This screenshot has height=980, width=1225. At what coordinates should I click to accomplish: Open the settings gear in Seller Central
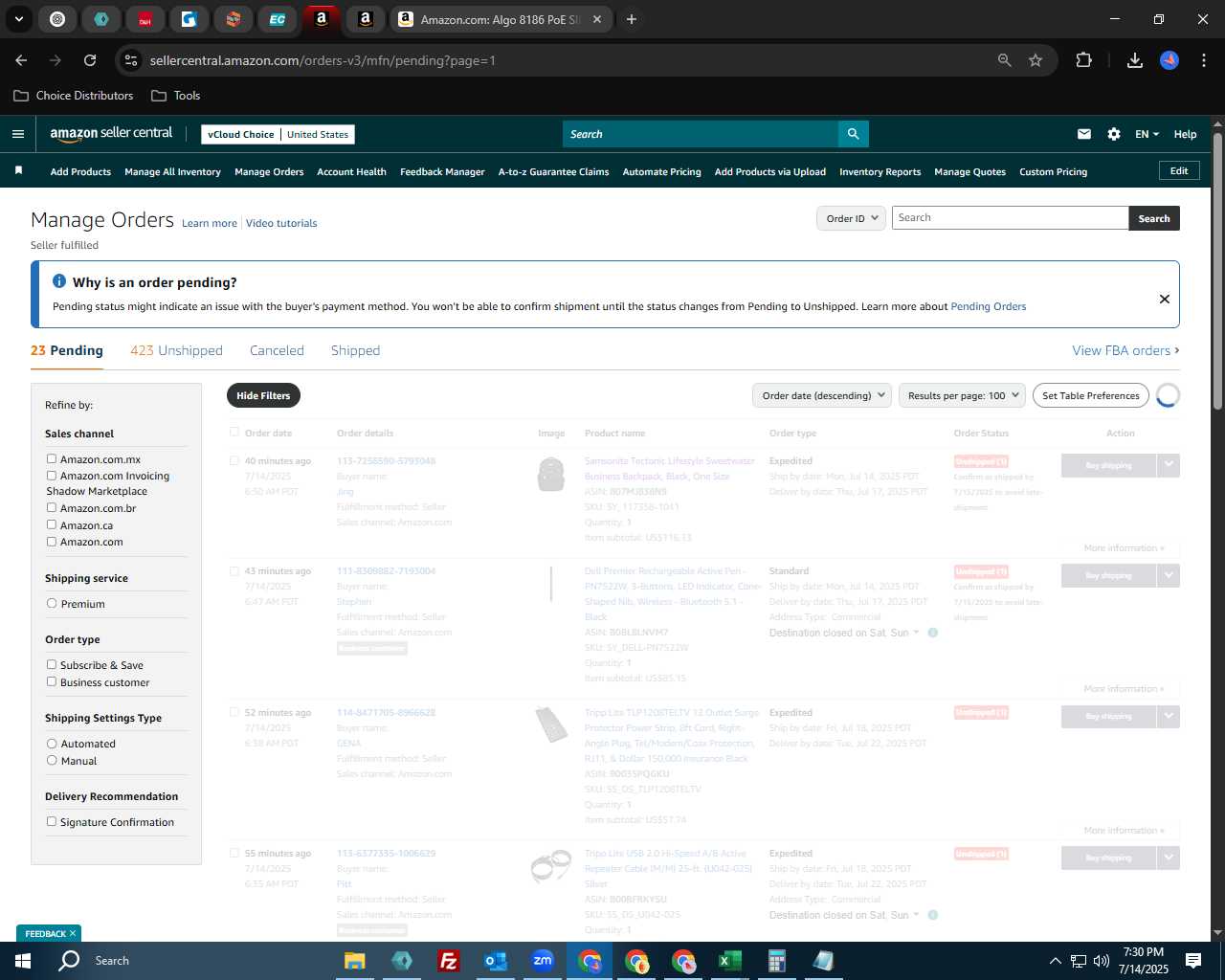(x=1114, y=134)
